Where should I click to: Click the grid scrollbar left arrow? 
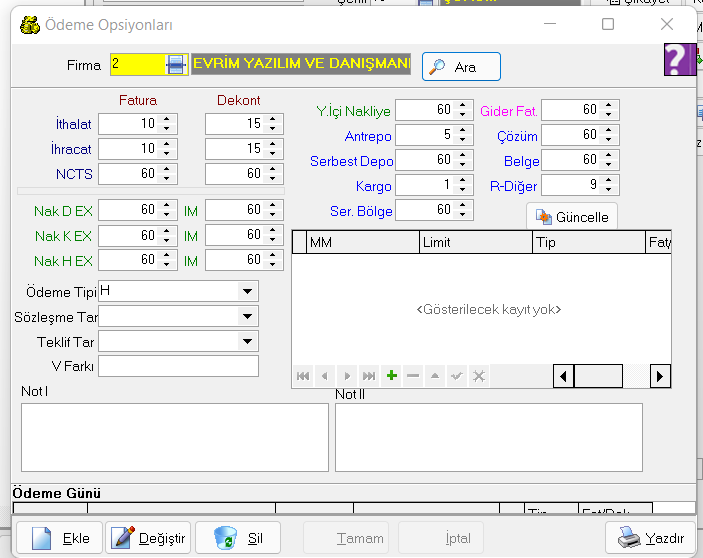[564, 376]
